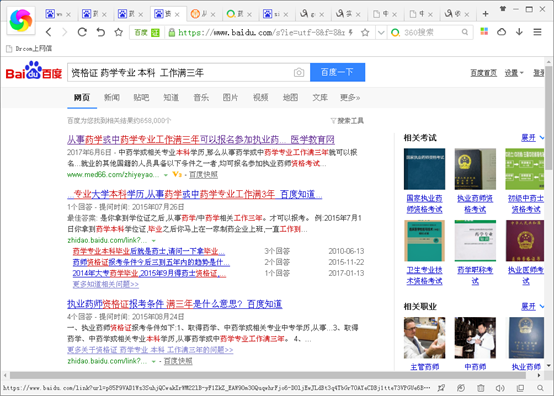This screenshot has width=554, height=396.
Task: Open 更多» category menu
Action: pyautogui.click(x=350, y=97)
